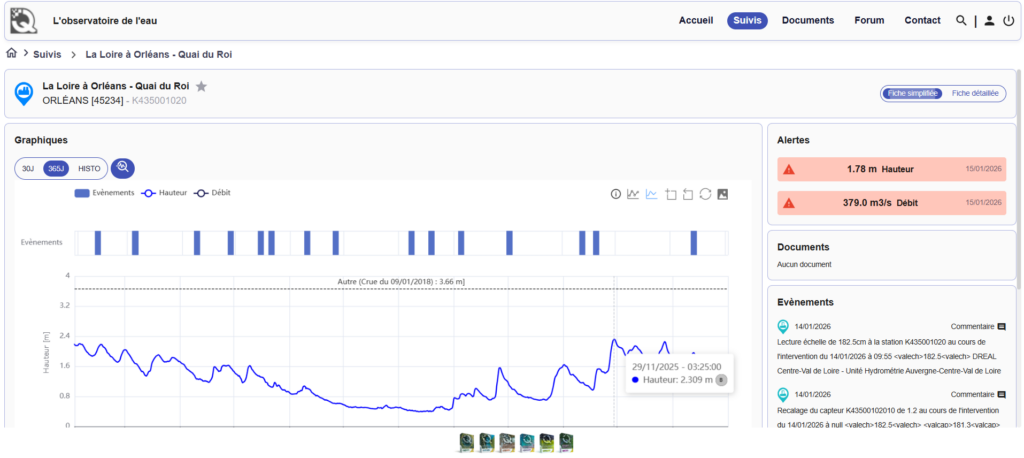This screenshot has height=458, width=1024.
Task: Switch to Fiche détaillée view
Action: (x=974, y=93)
